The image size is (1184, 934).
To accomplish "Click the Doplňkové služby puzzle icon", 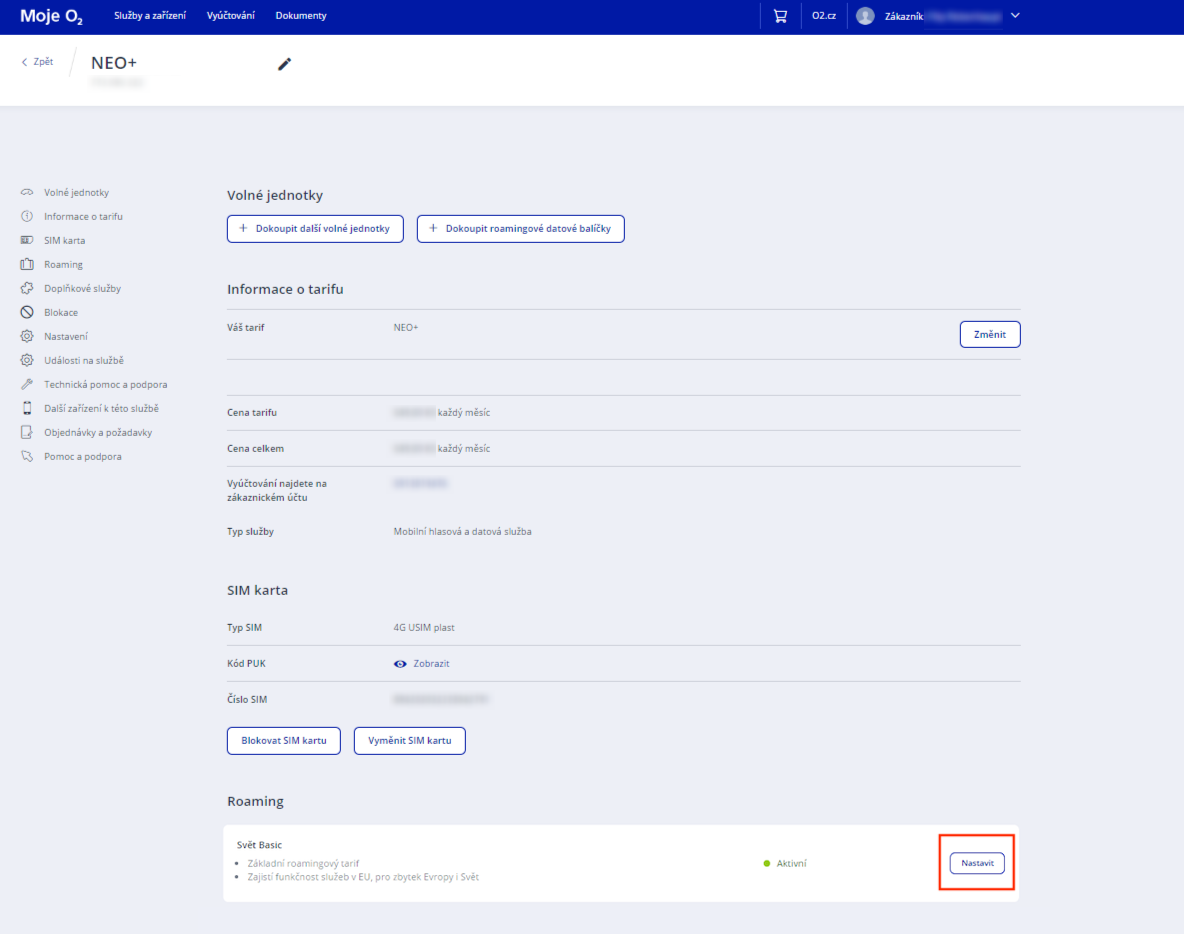I will click(x=27, y=288).
